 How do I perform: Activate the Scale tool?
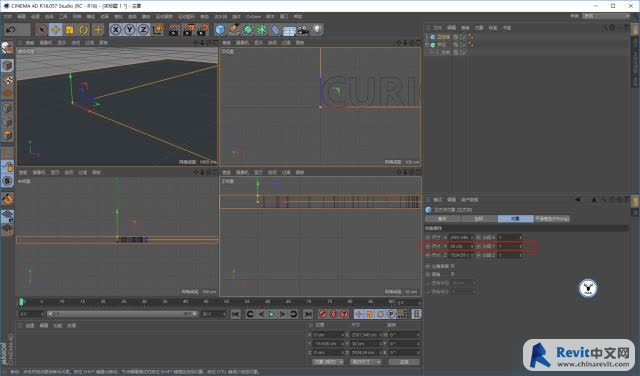69,29
